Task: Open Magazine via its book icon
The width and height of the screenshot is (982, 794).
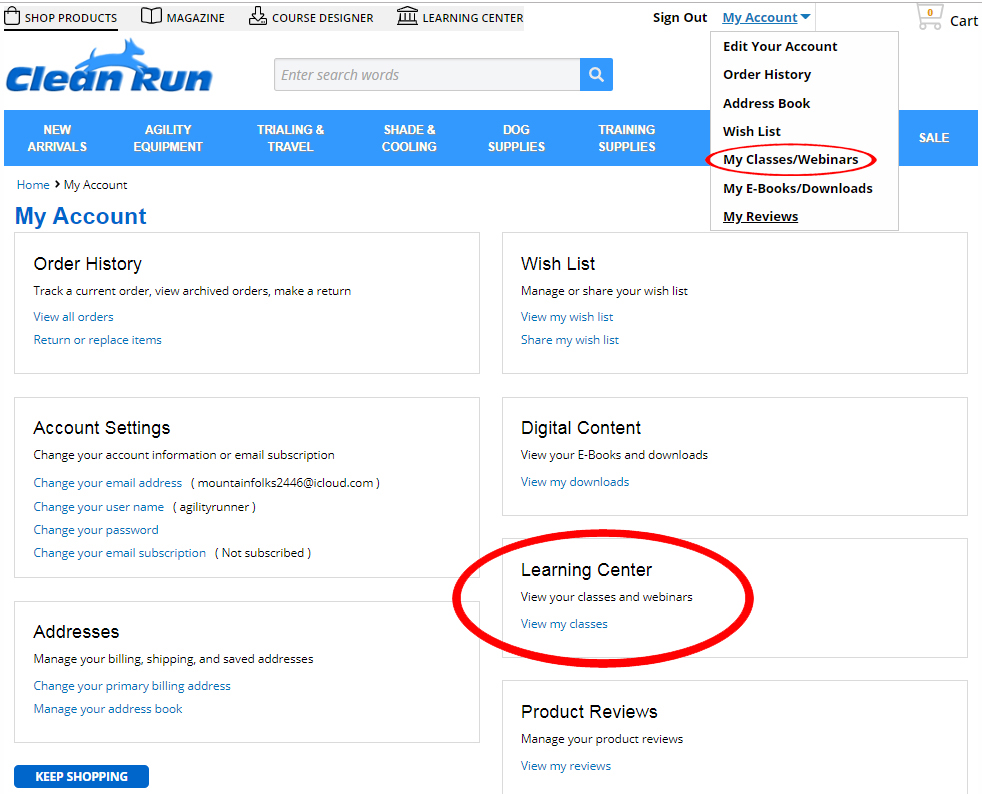Action: [x=151, y=17]
